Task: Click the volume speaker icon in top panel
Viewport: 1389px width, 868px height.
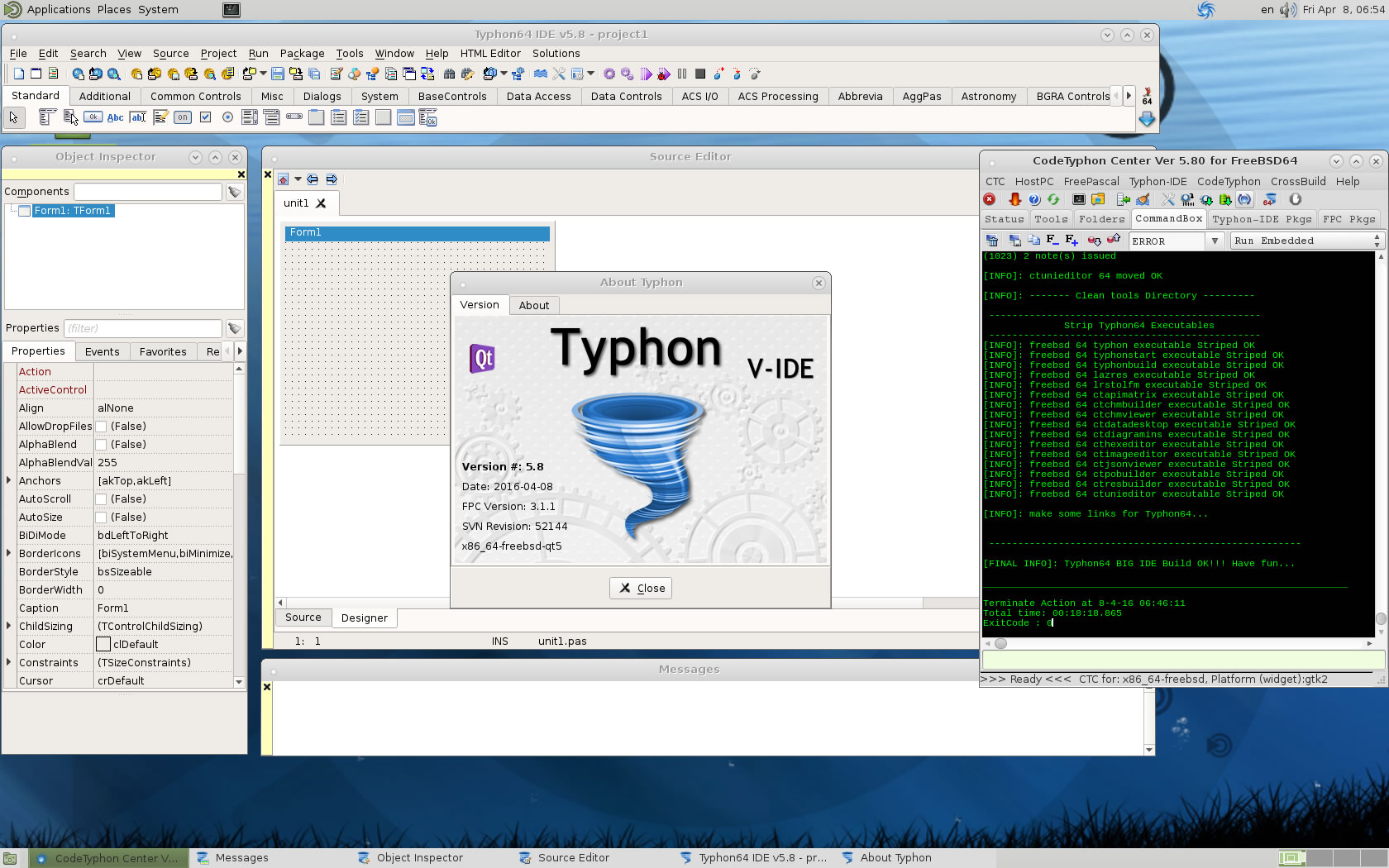Action: click(x=1288, y=10)
